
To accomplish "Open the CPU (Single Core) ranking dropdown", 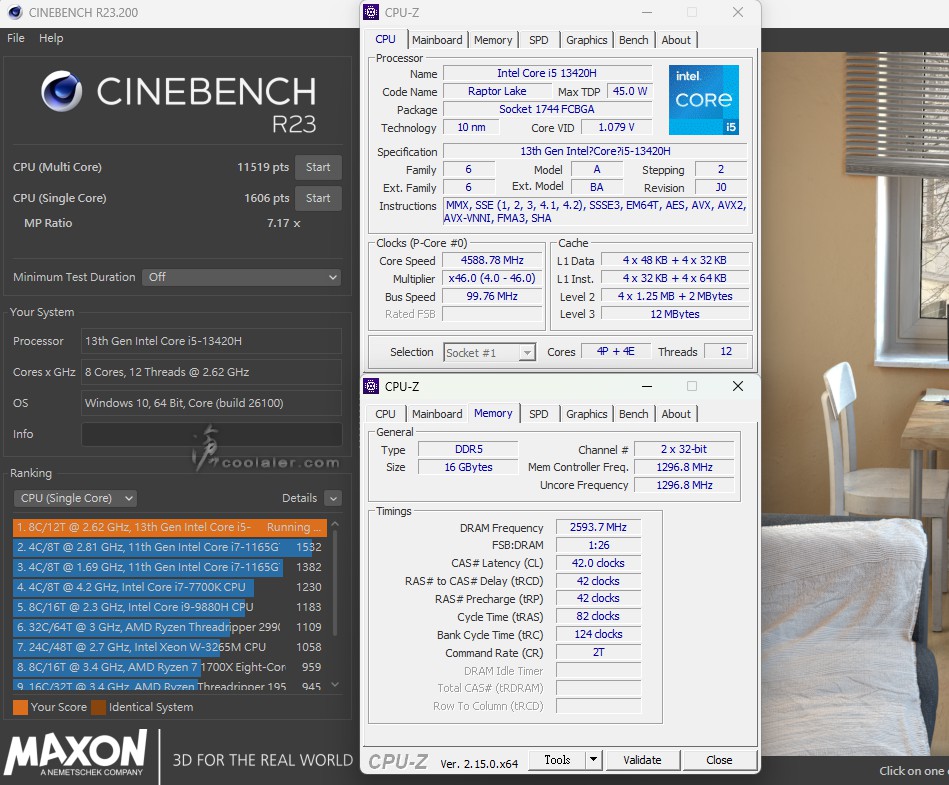I will [x=75, y=498].
